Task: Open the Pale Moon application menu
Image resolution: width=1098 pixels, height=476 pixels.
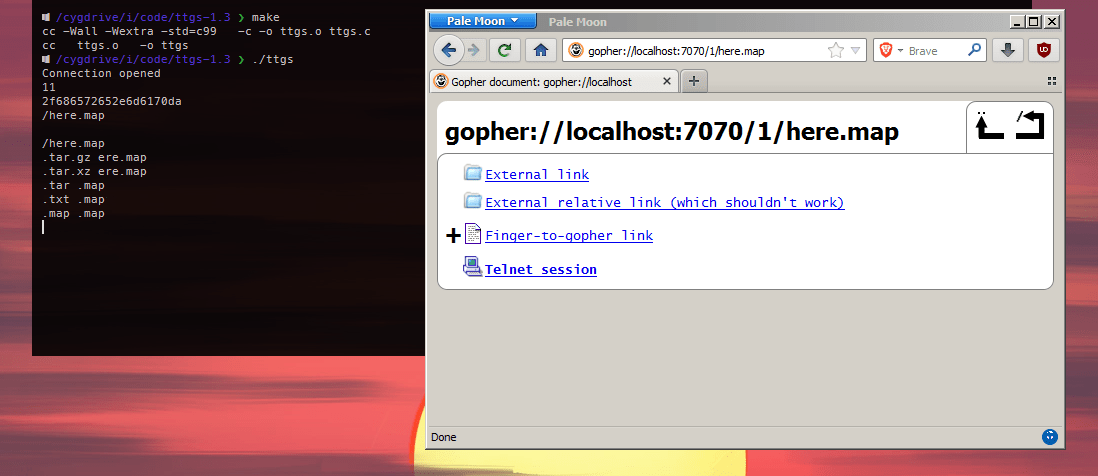Action: coord(483,21)
